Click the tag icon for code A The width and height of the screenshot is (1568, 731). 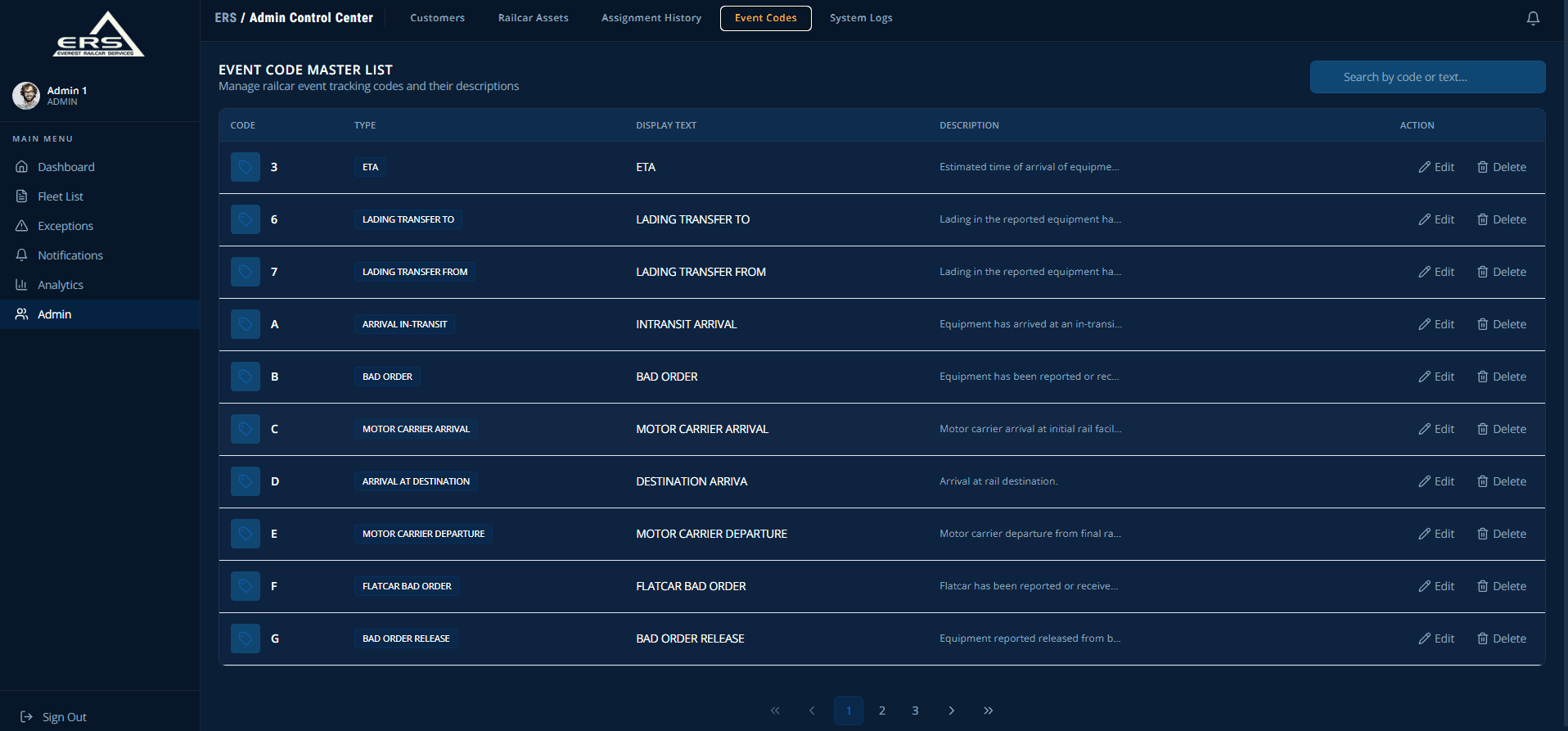245,324
